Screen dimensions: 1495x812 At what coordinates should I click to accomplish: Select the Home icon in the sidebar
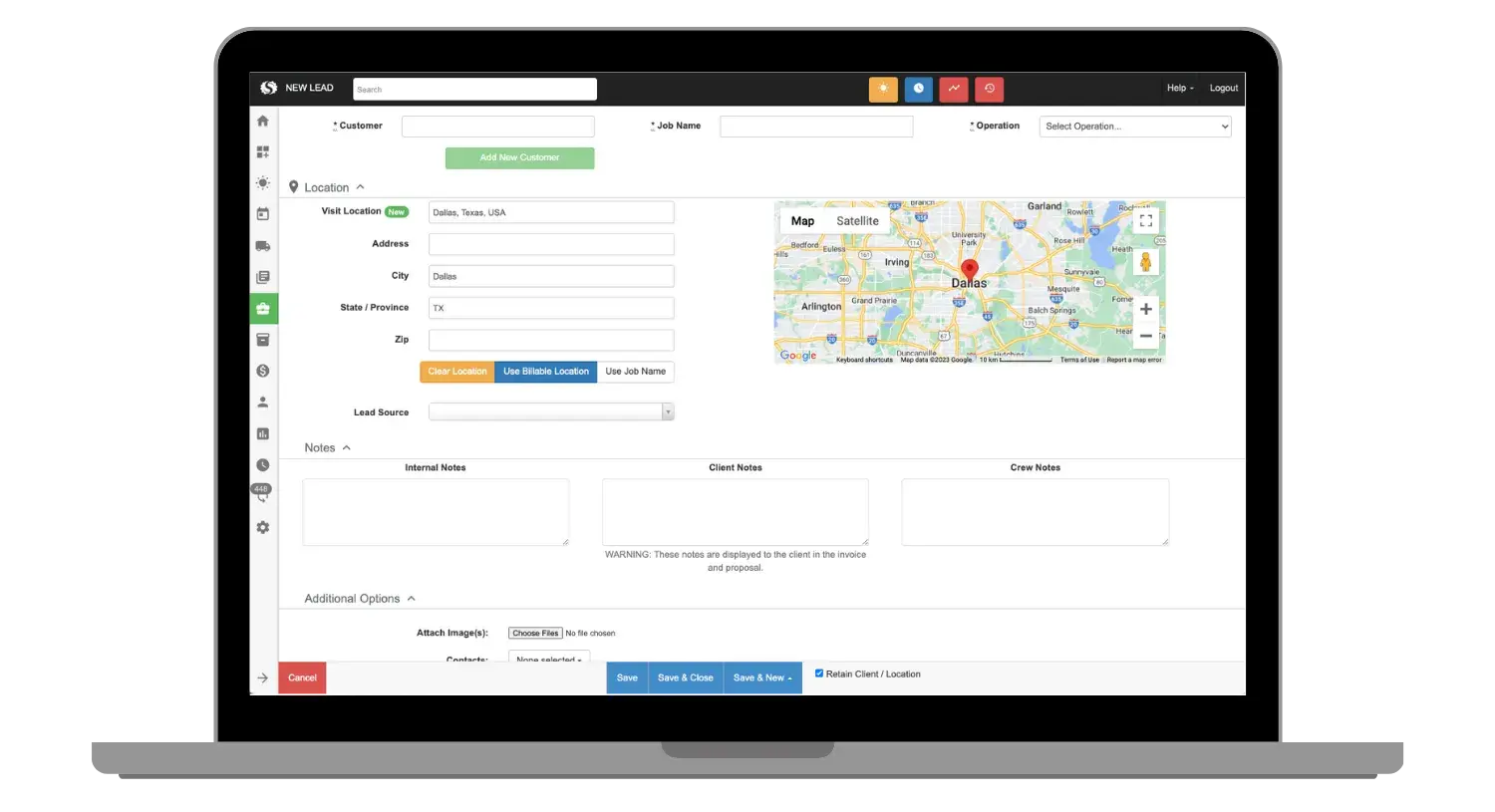[x=262, y=120]
